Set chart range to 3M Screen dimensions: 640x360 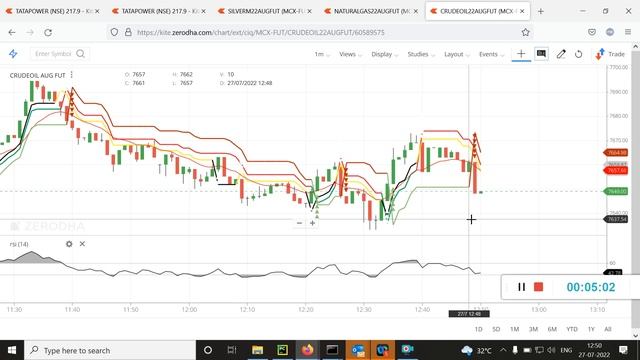[533, 329]
